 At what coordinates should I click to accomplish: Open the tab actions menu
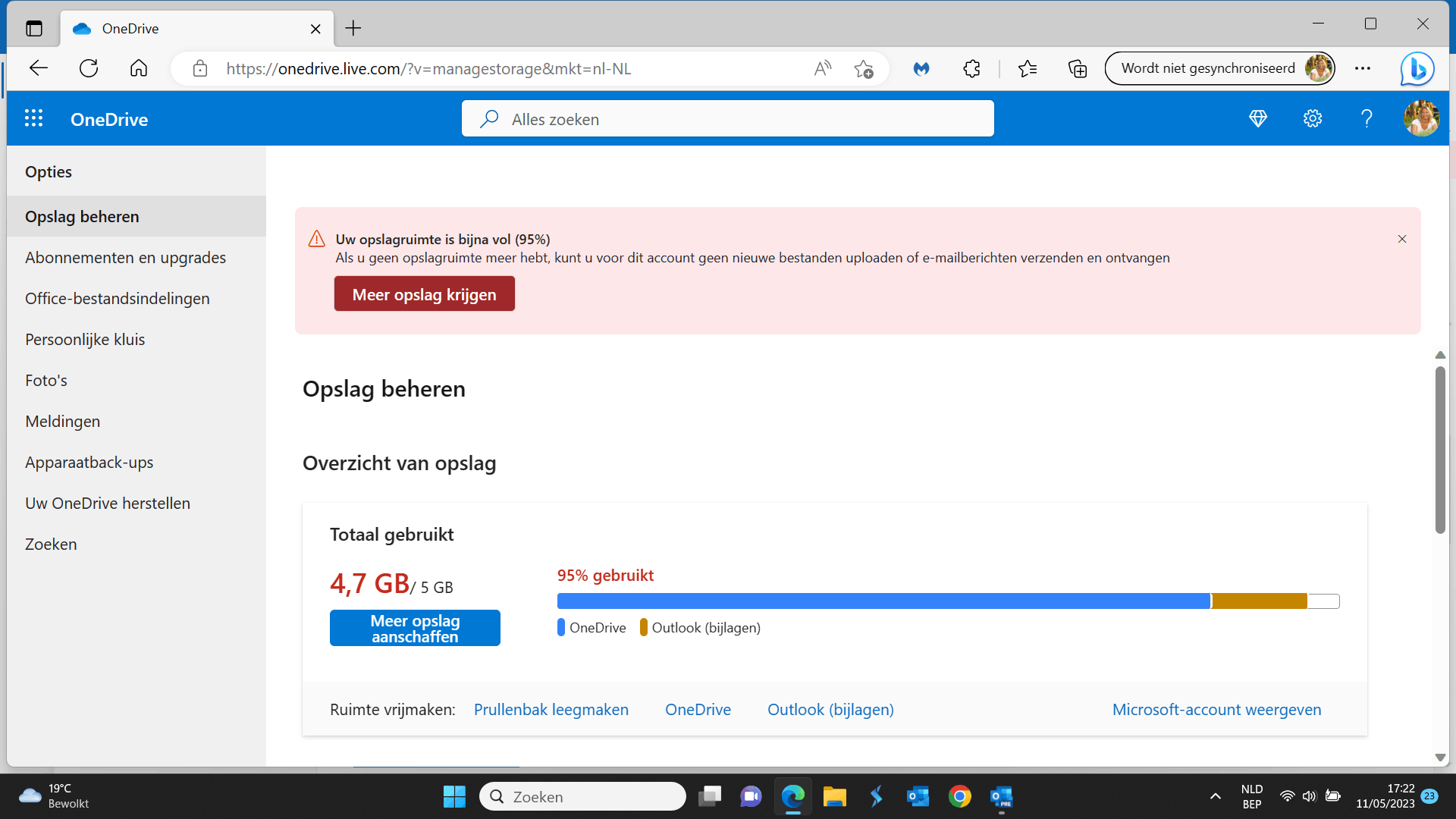point(34,29)
